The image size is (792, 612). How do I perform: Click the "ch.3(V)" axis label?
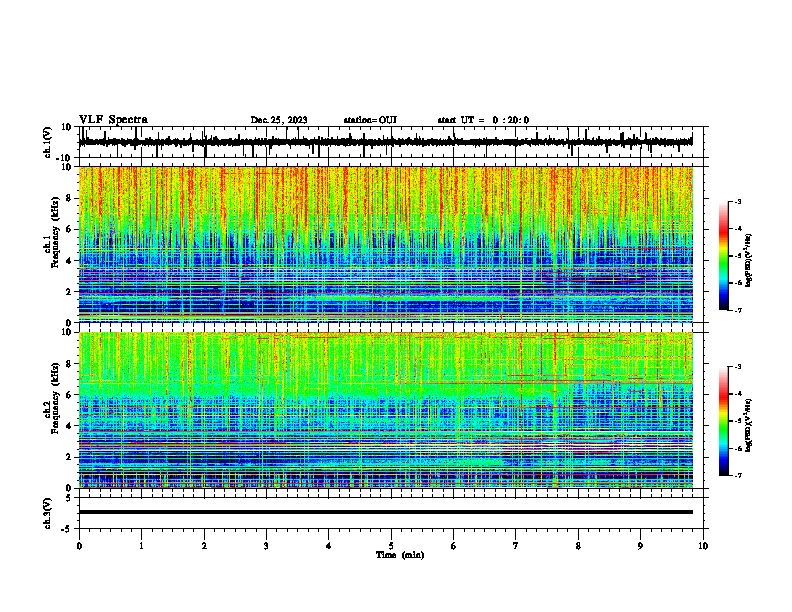[x=48, y=513]
